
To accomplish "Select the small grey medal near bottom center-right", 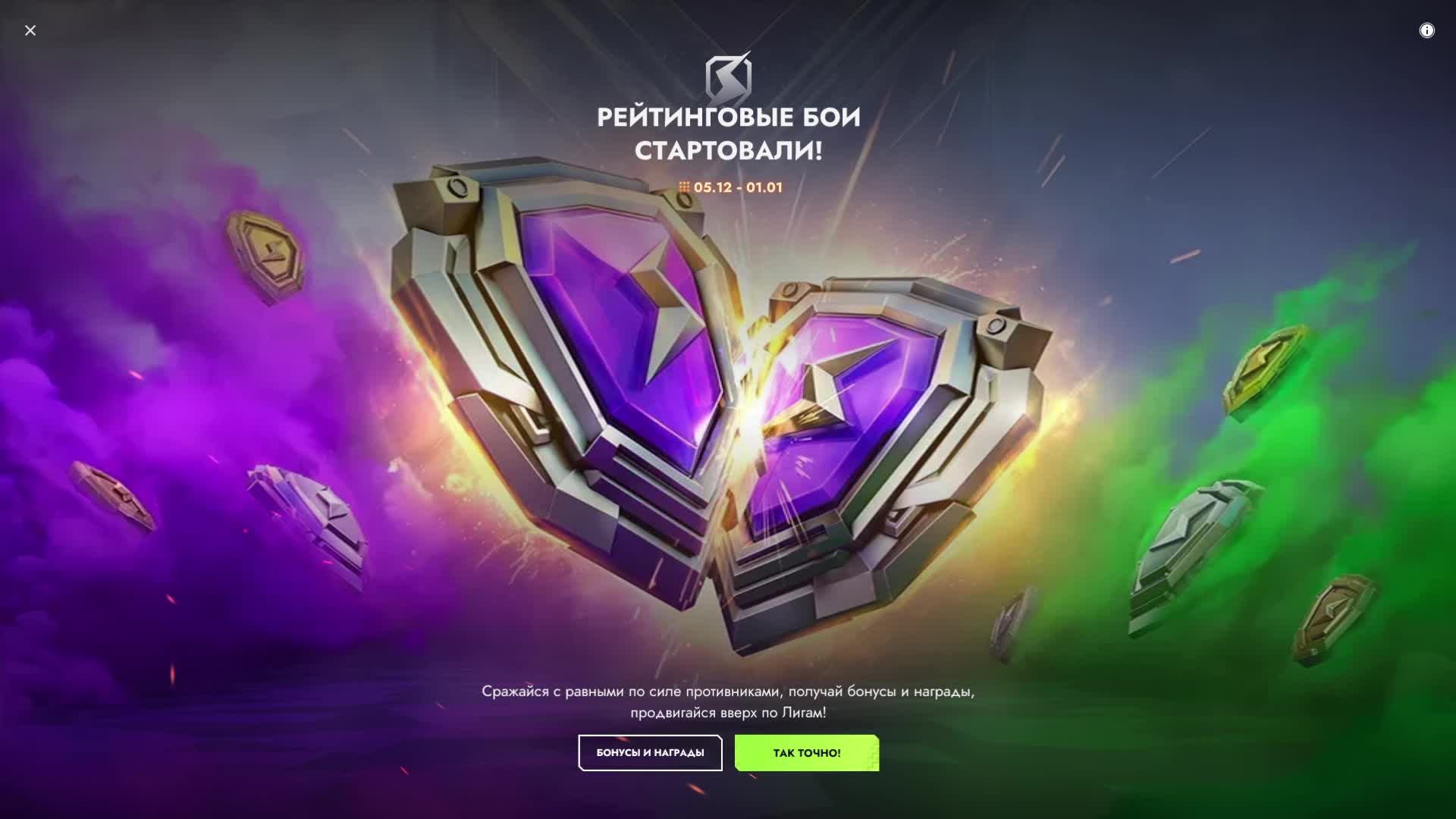I will [x=1014, y=623].
